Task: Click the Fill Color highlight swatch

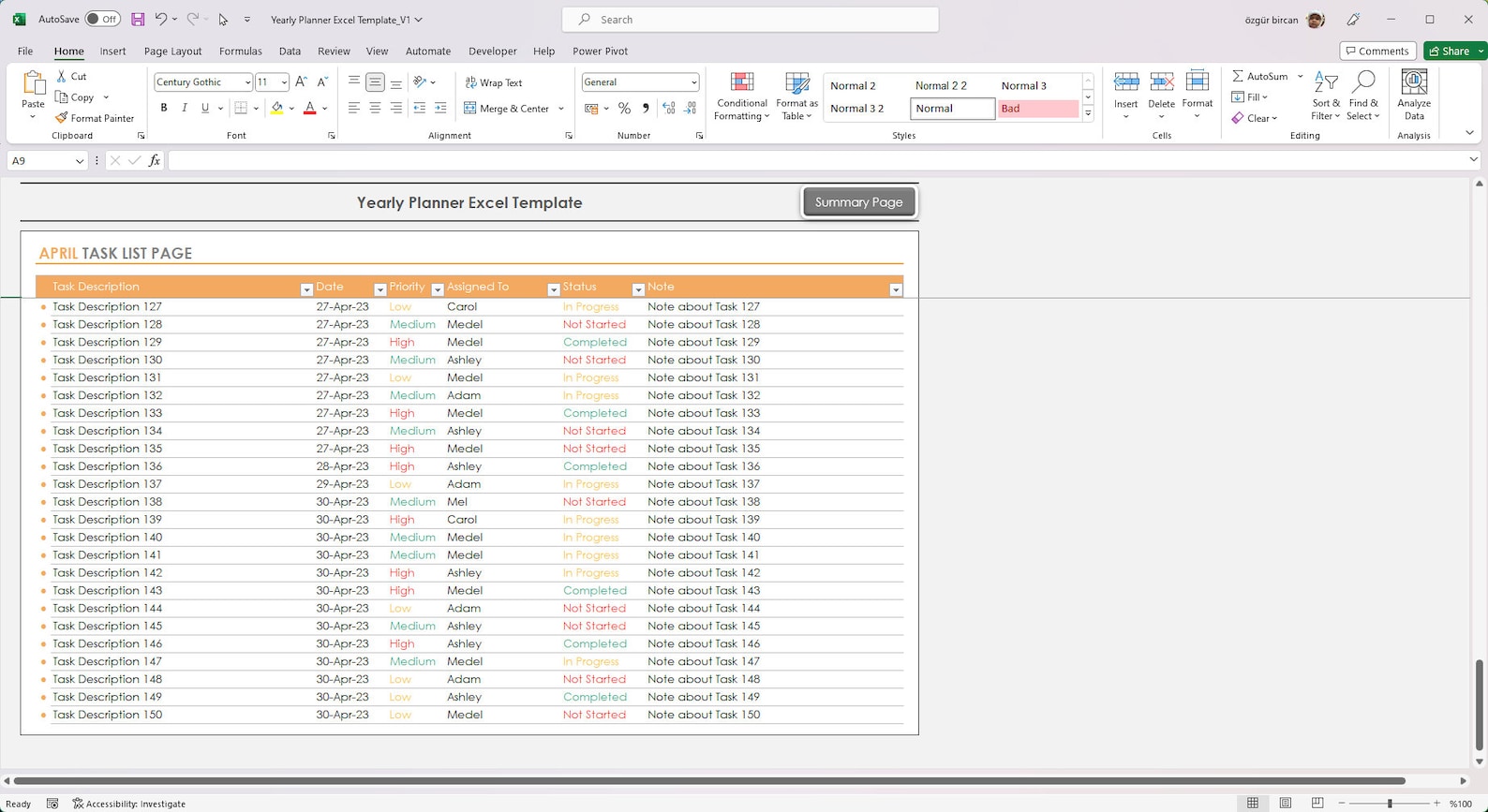Action: tap(277, 109)
